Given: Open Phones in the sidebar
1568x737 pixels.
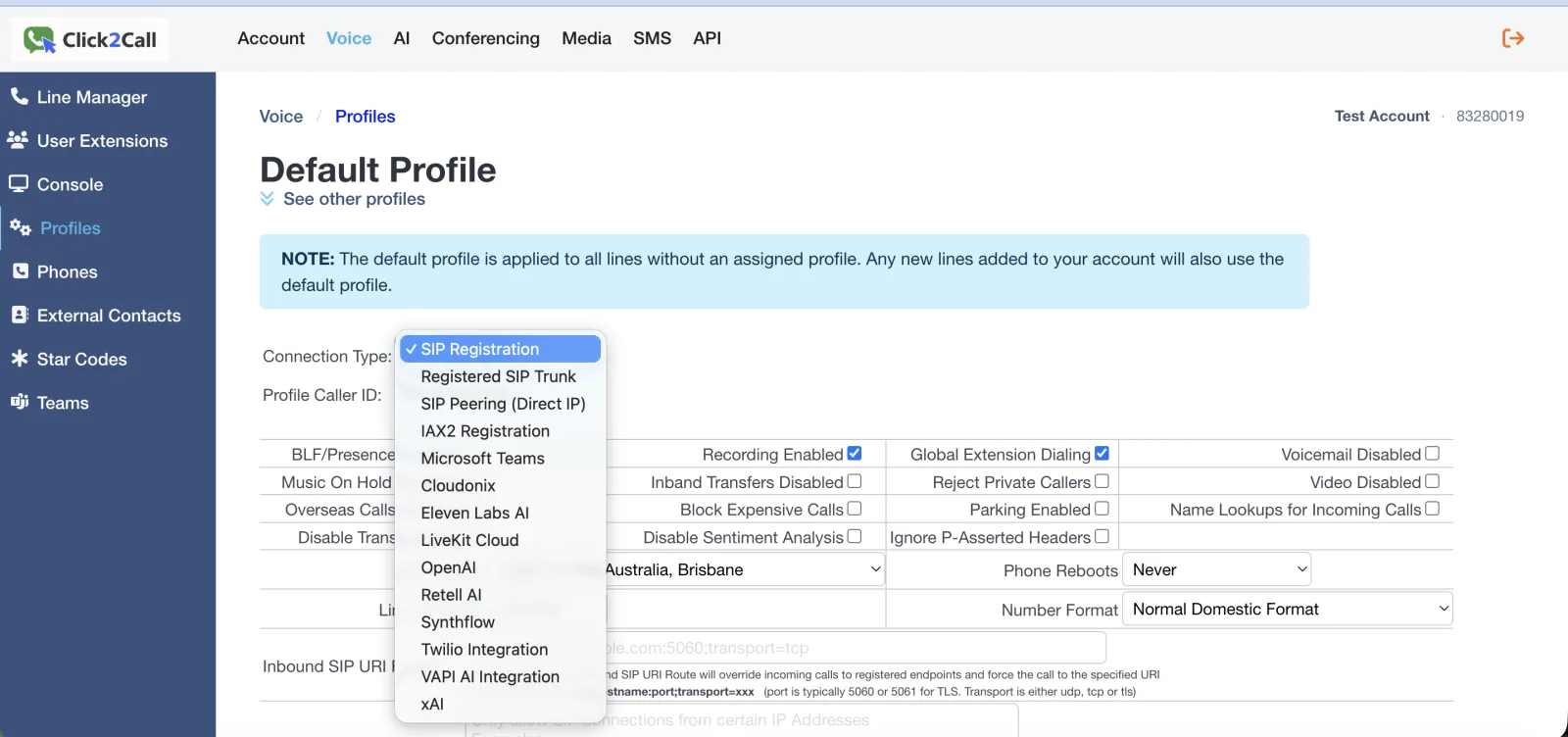Looking at the screenshot, I should click(68, 271).
